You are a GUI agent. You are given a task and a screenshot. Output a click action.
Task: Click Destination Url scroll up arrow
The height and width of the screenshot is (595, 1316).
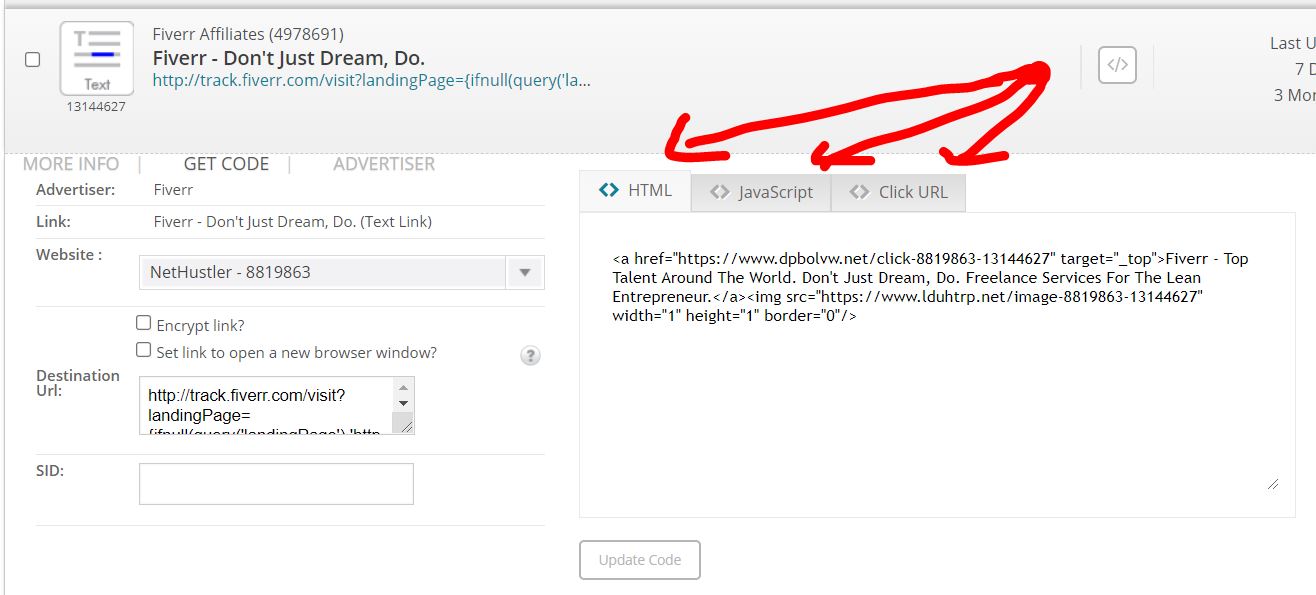coord(403,388)
